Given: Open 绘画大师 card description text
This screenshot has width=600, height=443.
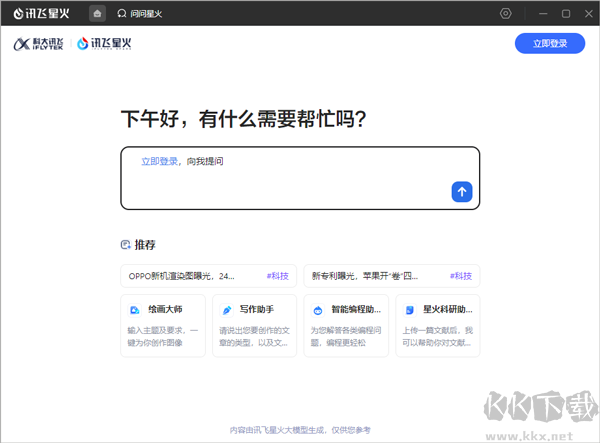Looking at the screenshot, I should point(163,336).
